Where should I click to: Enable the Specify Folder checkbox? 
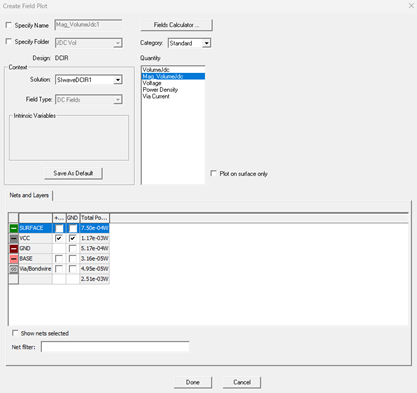click(9, 41)
